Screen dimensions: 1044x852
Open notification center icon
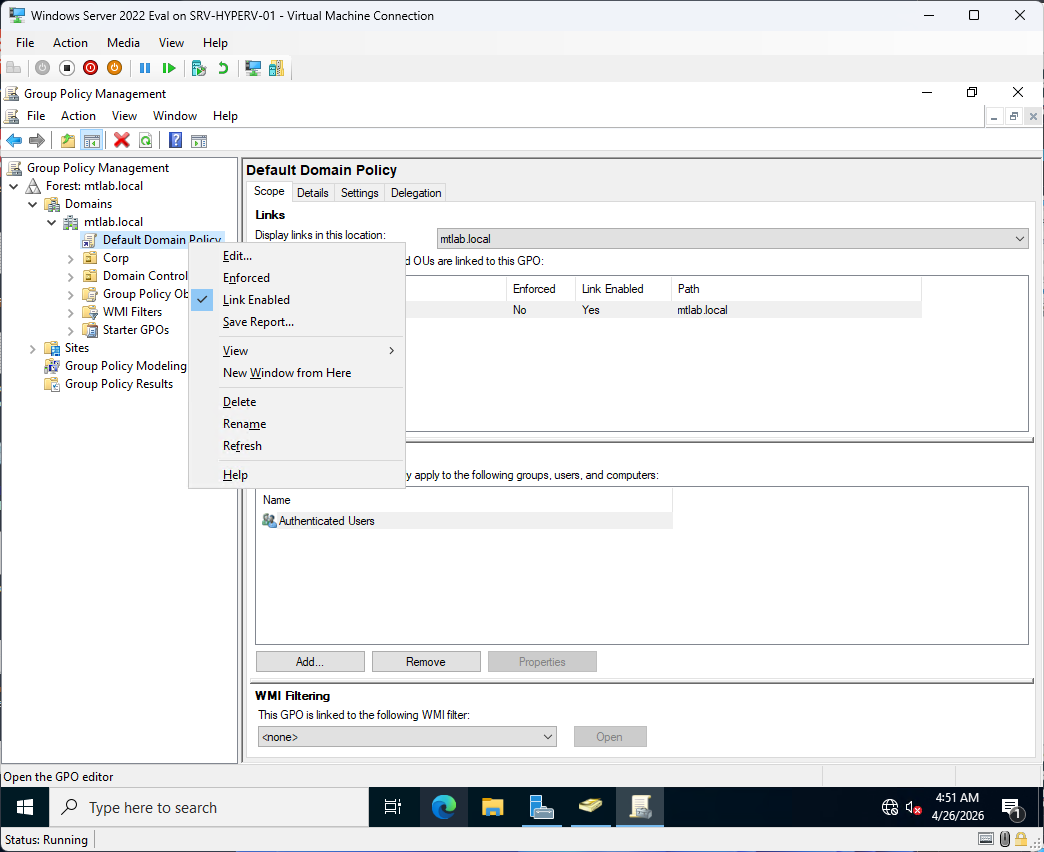tap(1013, 808)
